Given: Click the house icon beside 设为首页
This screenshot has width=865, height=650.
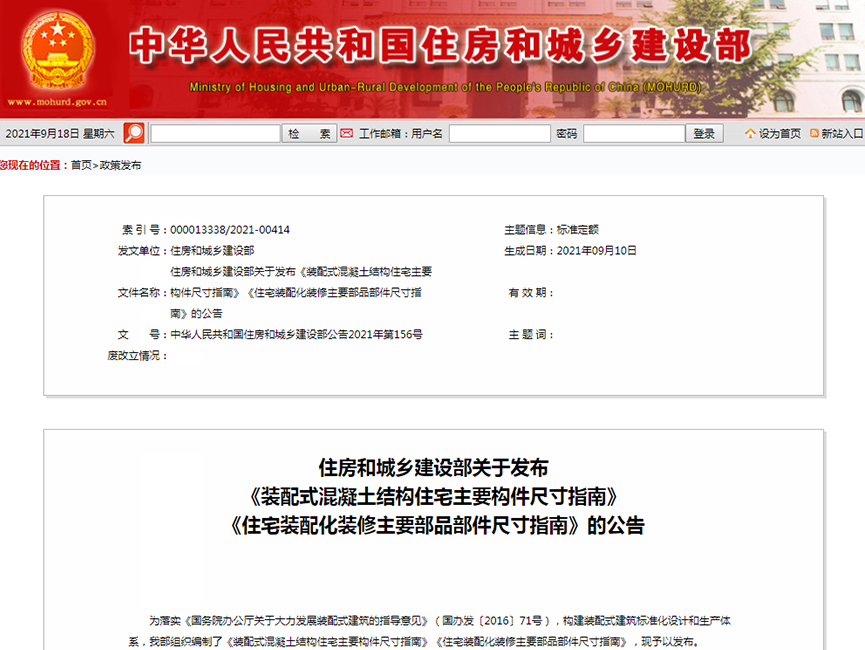Looking at the screenshot, I should click(750, 134).
